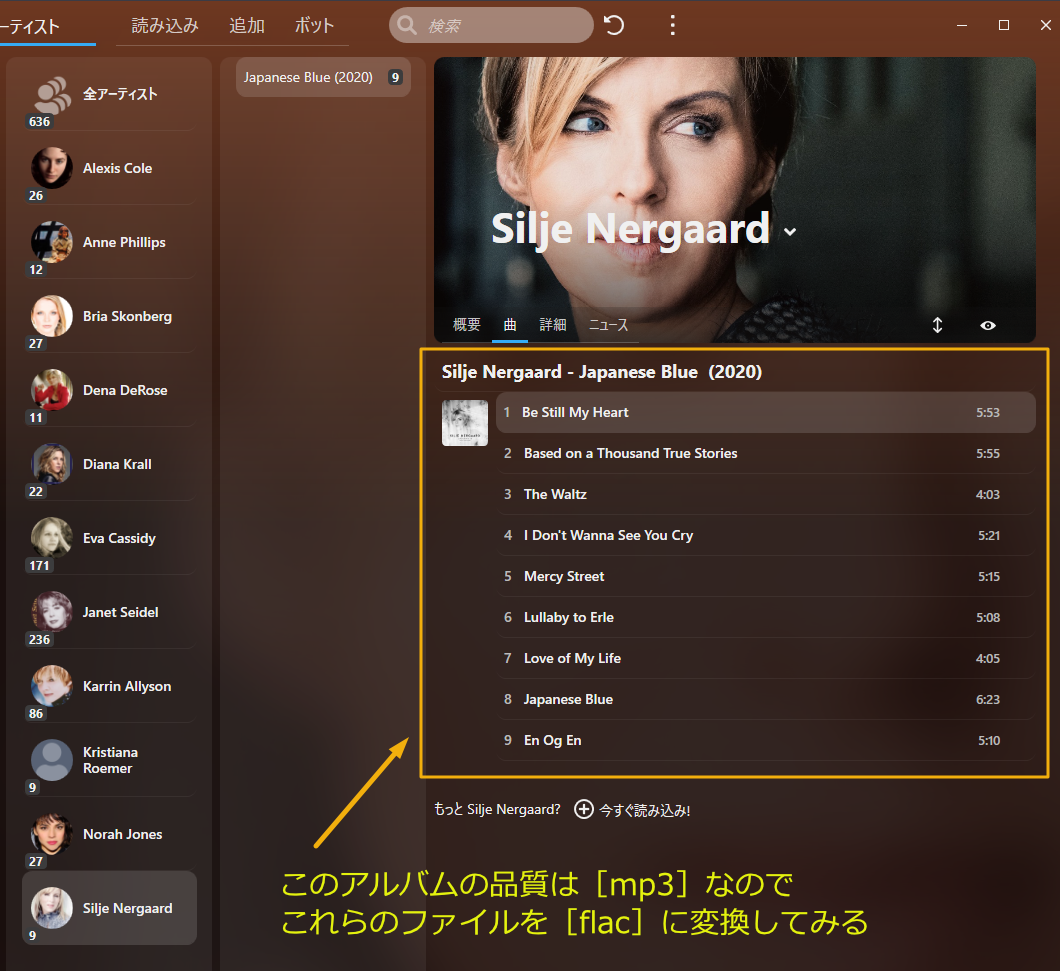The height and width of the screenshot is (971, 1060).
Task: Click the Japanese Blue album cover thumbnail
Action: 465,423
